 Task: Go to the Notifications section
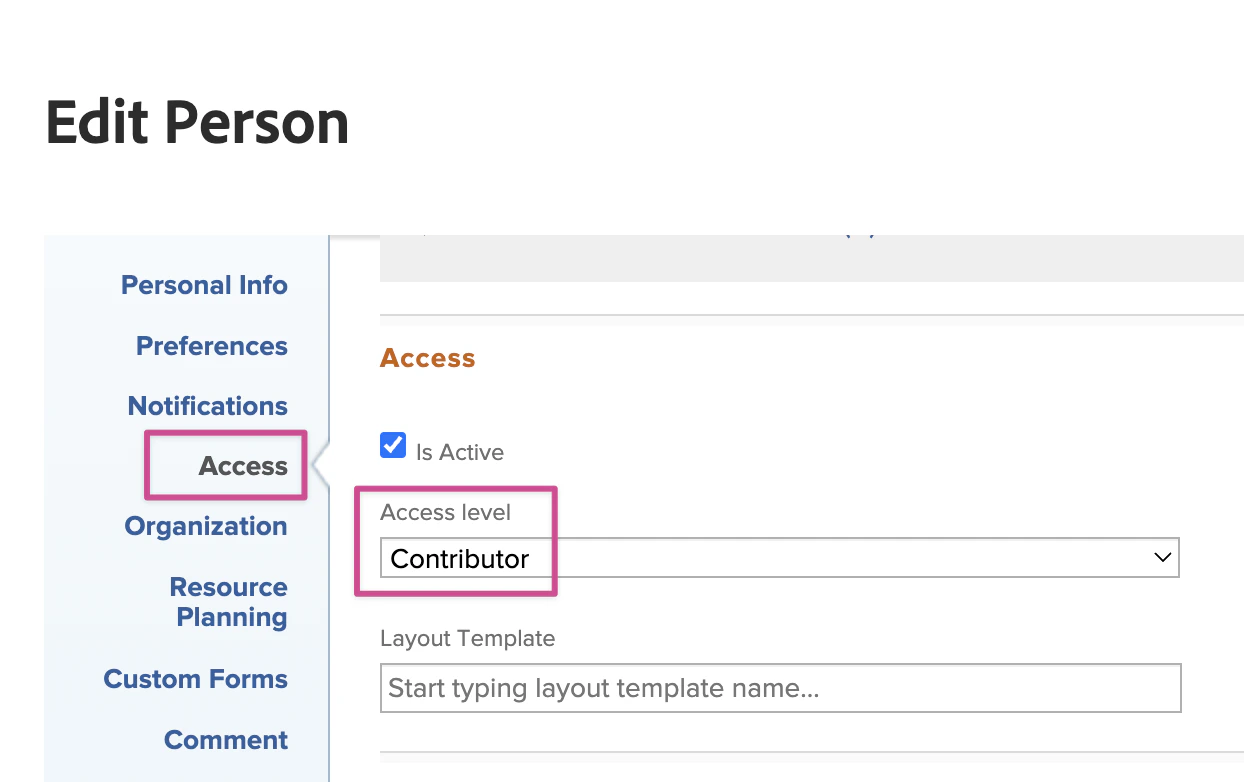(x=207, y=406)
